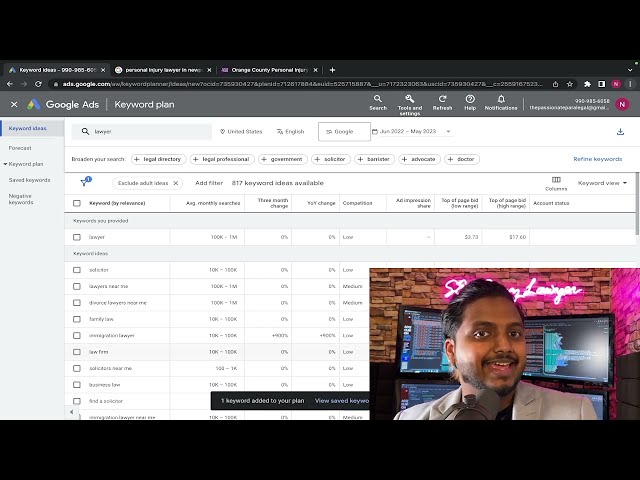Click the browser address bar URL

coord(302,84)
